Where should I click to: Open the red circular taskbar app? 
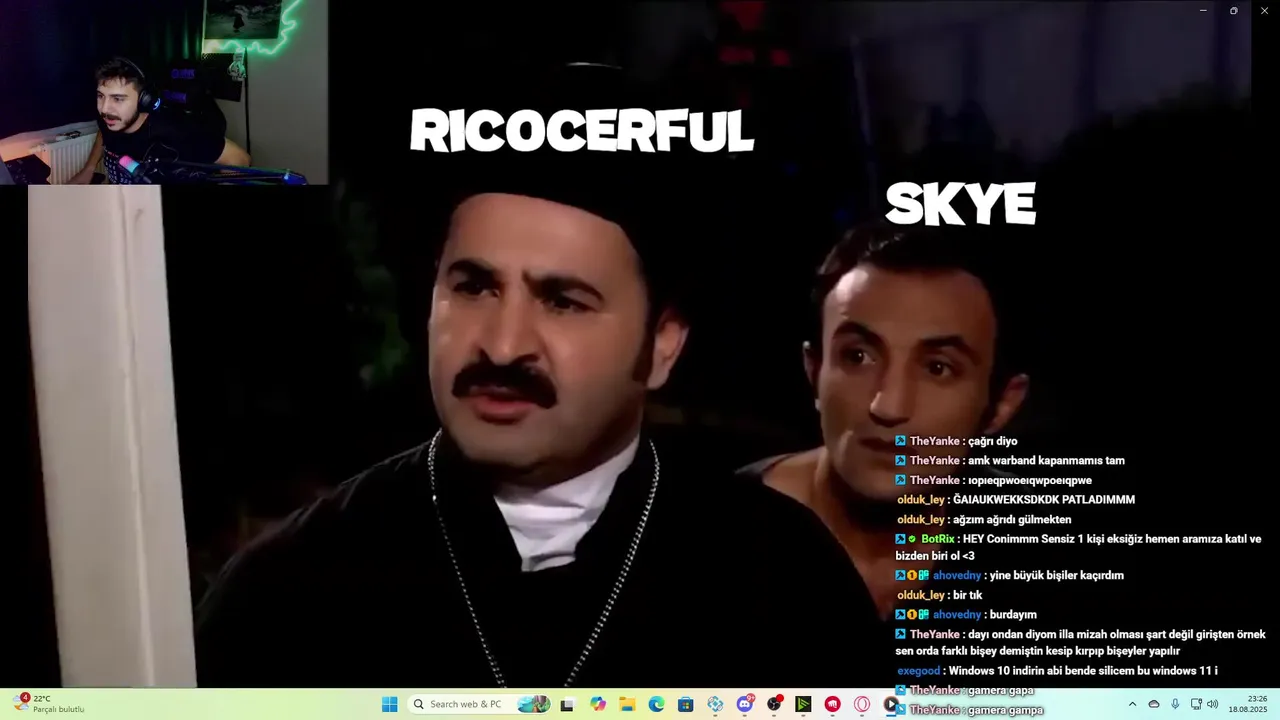(832, 704)
